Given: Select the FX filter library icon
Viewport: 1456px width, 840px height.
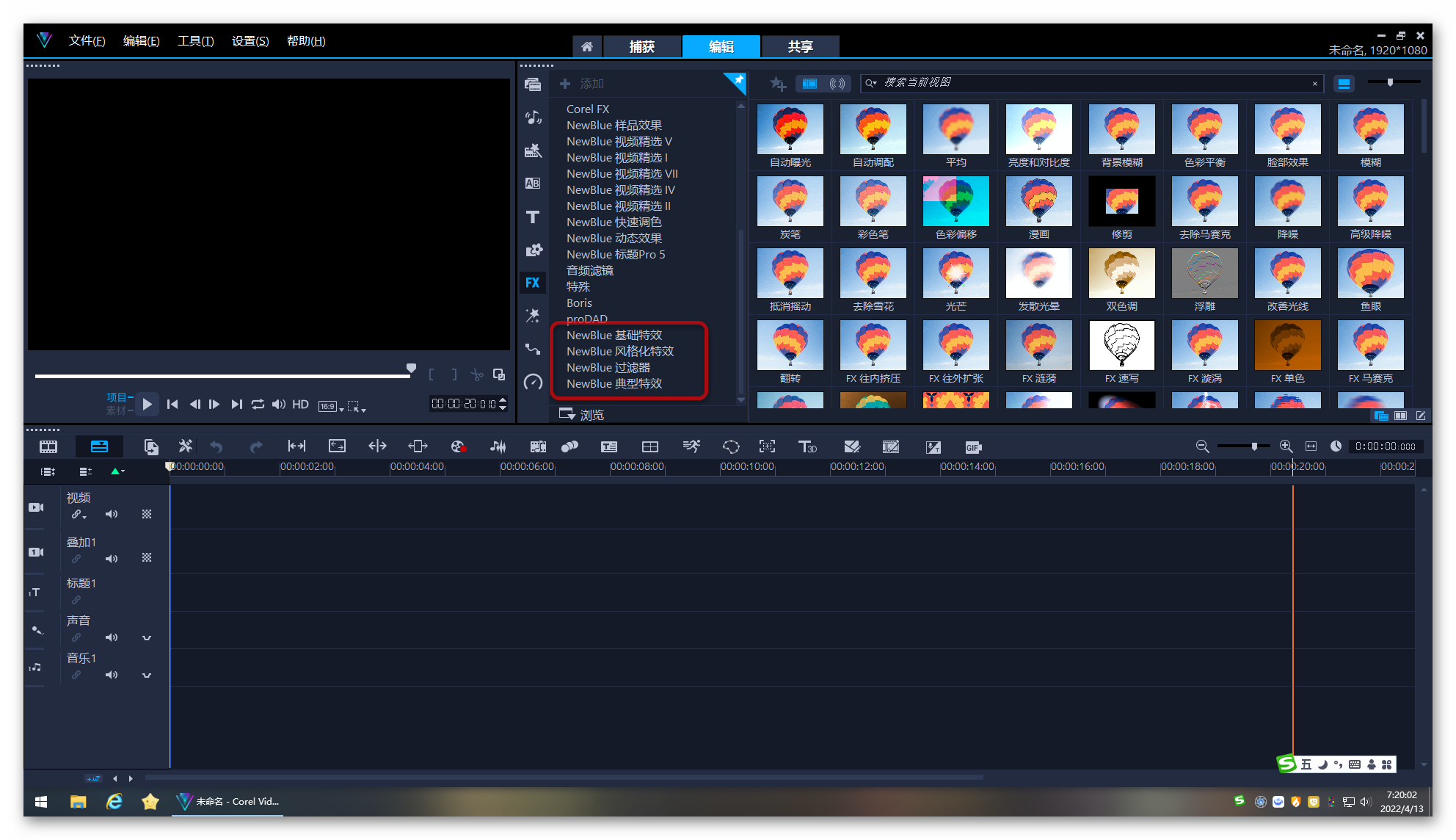Looking at the screenshot, I should click(x=533, y=283).
